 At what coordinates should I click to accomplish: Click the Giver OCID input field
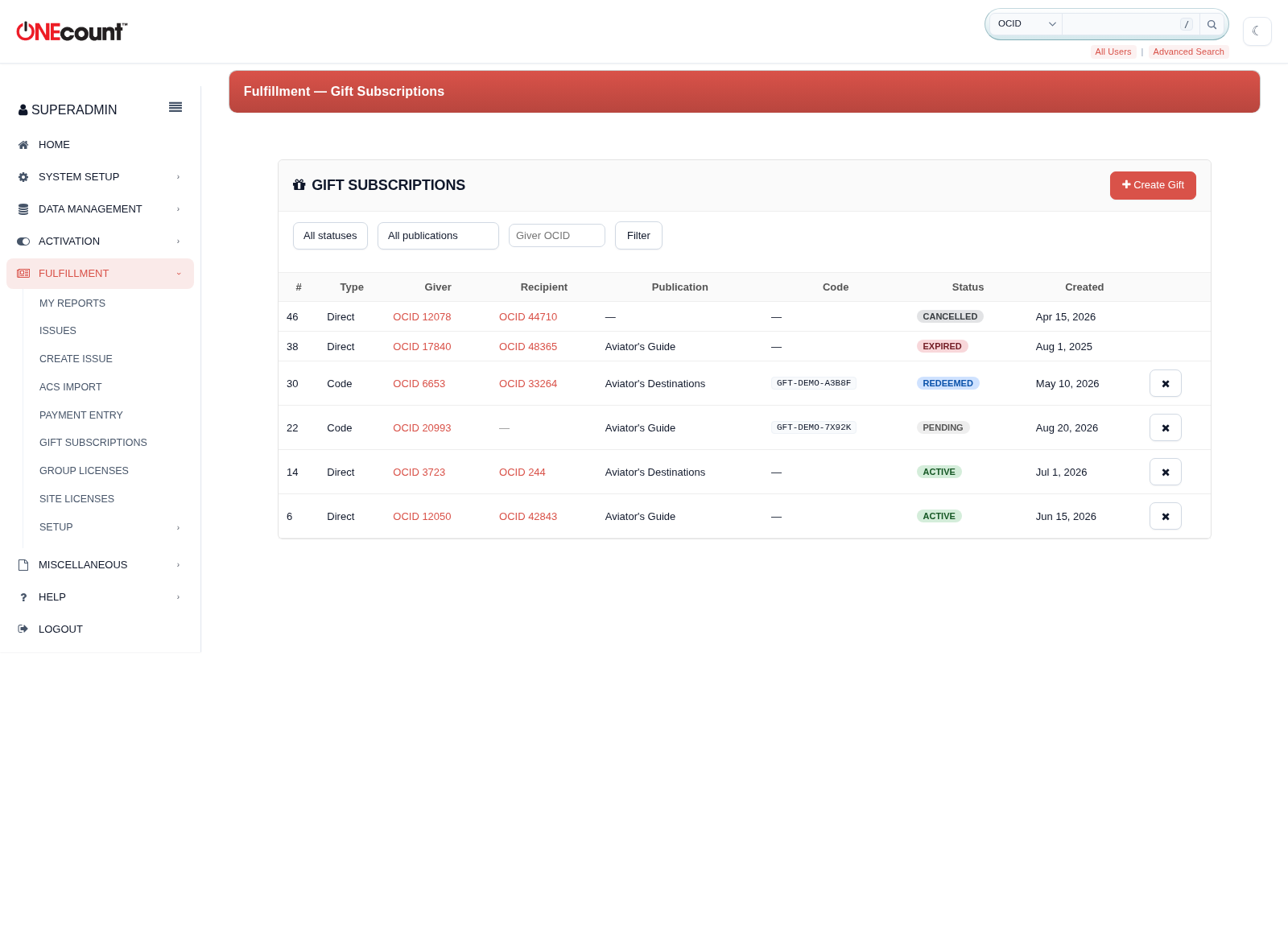coord(557,236)
